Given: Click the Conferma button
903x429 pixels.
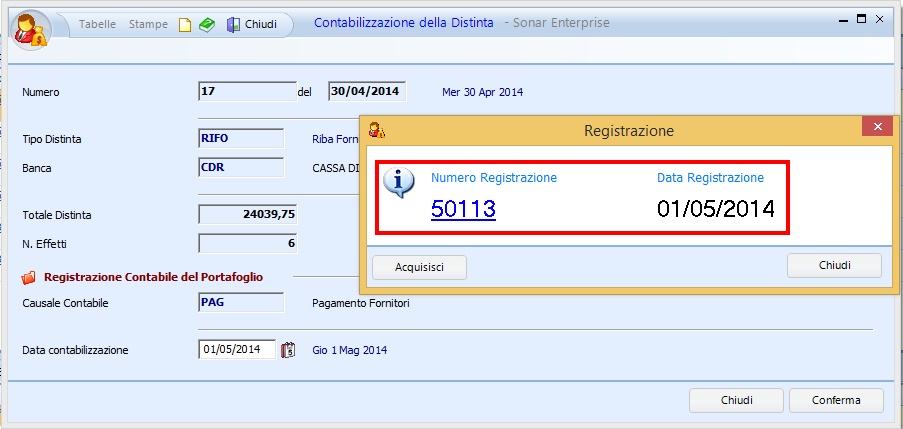Looking at the screenshot, I should 836,400.
